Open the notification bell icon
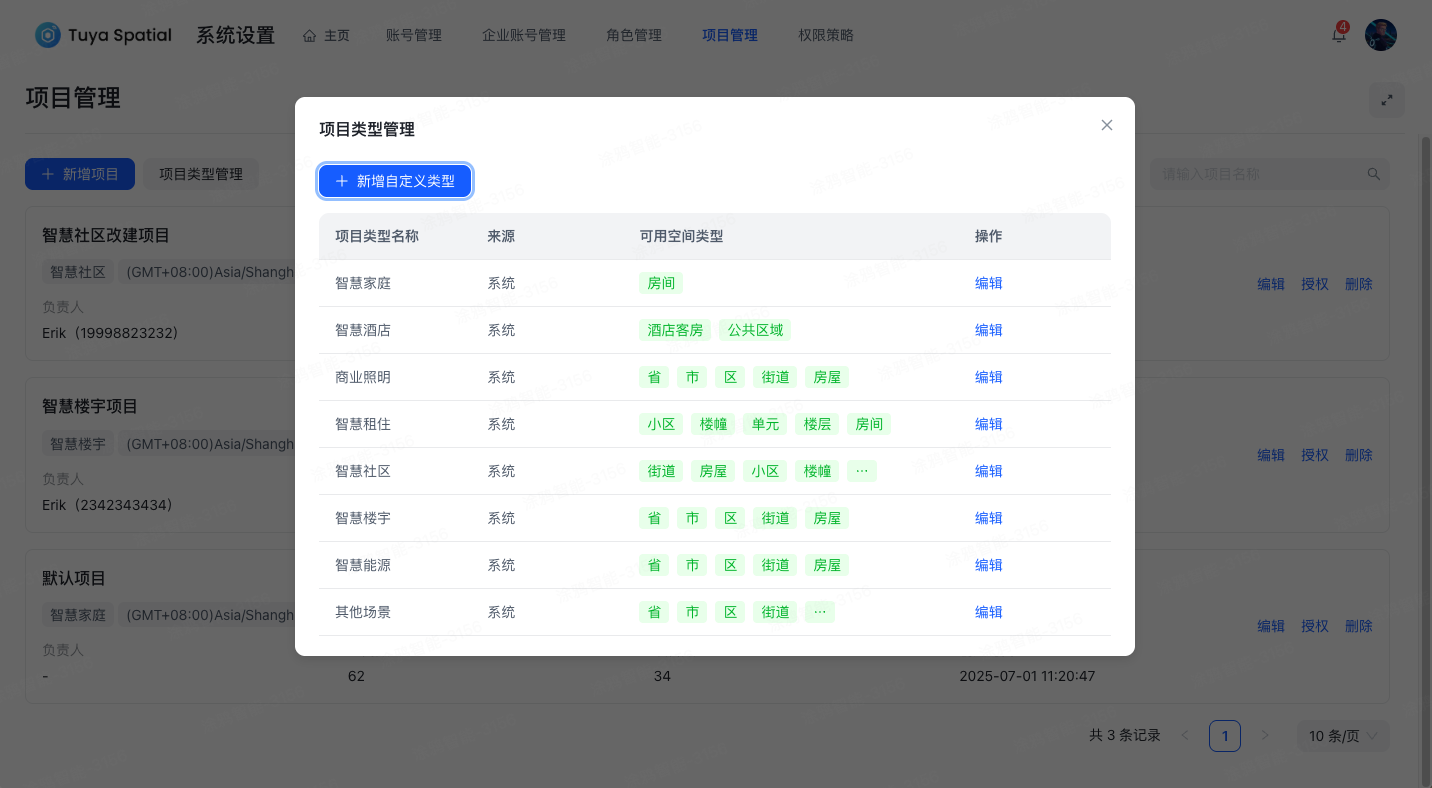The image size is (1432, 788). (1339, 35)
